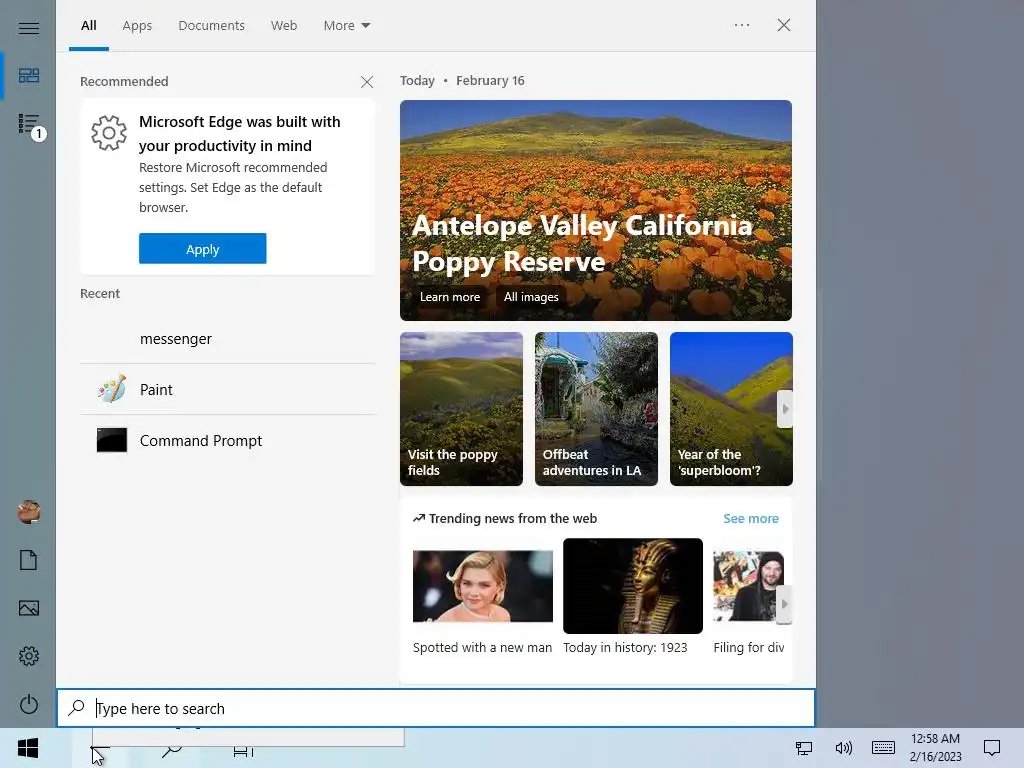The height and width of the screenshot is (768, 1024).
Task: Click the Apply button
Action: 202,249
